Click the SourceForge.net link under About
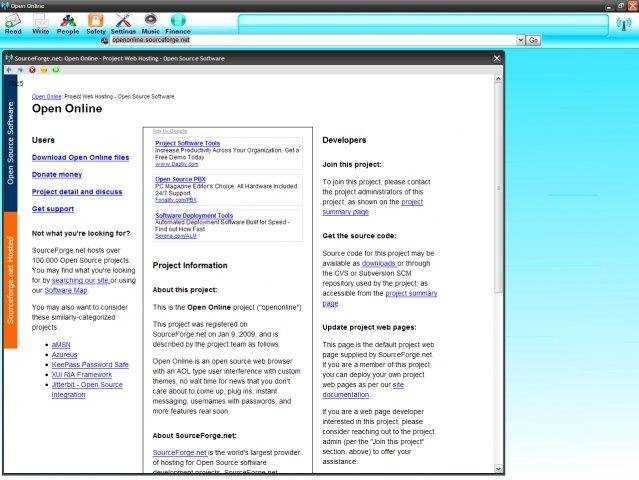 tap(180, 453)
